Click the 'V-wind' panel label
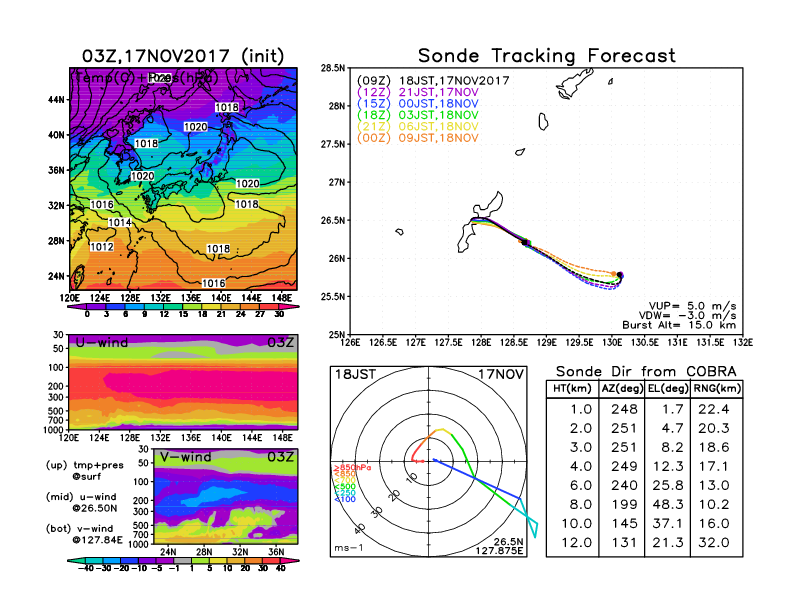Screen dimensions: 792x612 coord(185,457)
